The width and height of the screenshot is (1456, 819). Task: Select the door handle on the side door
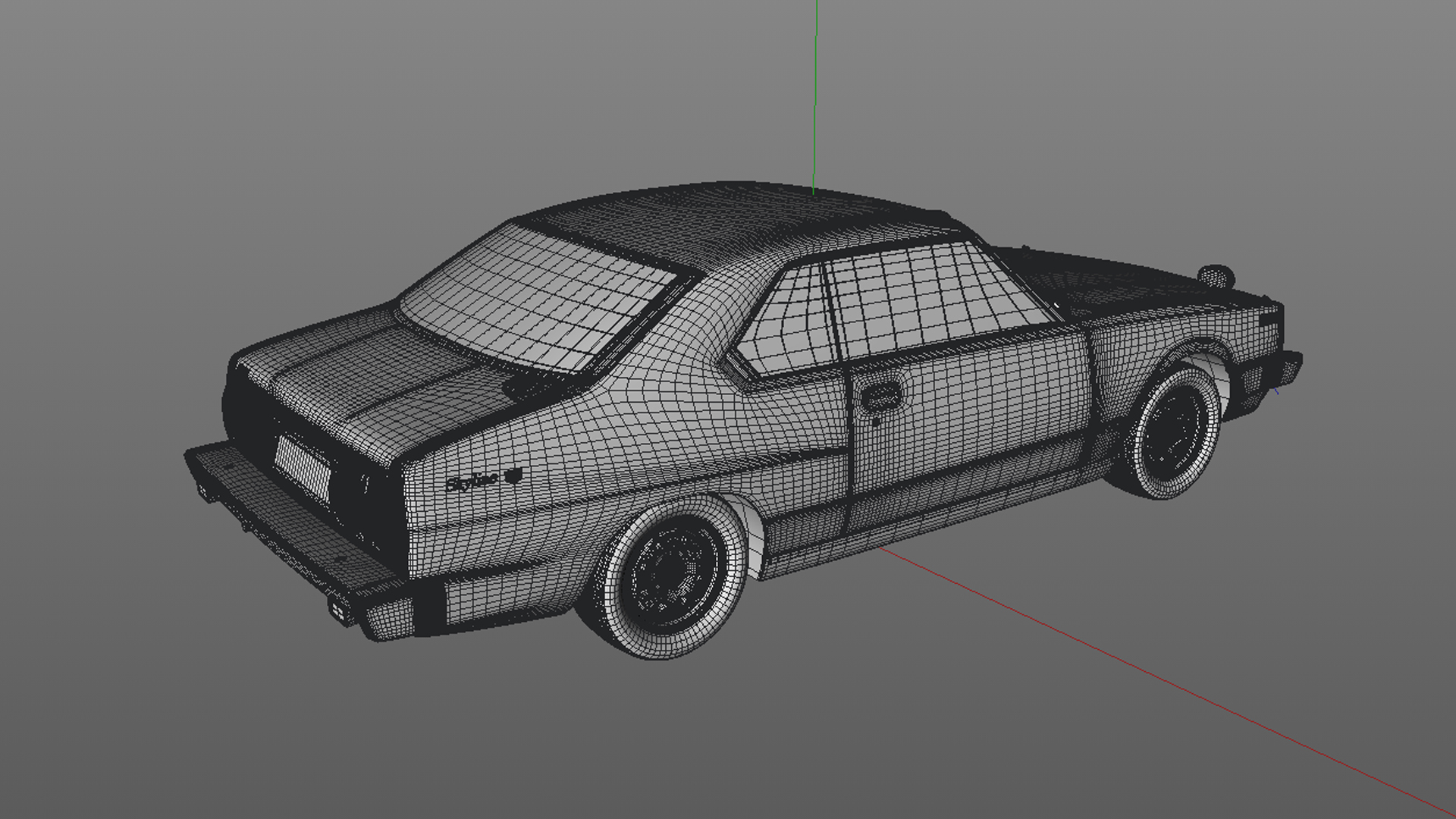(882, 394)
